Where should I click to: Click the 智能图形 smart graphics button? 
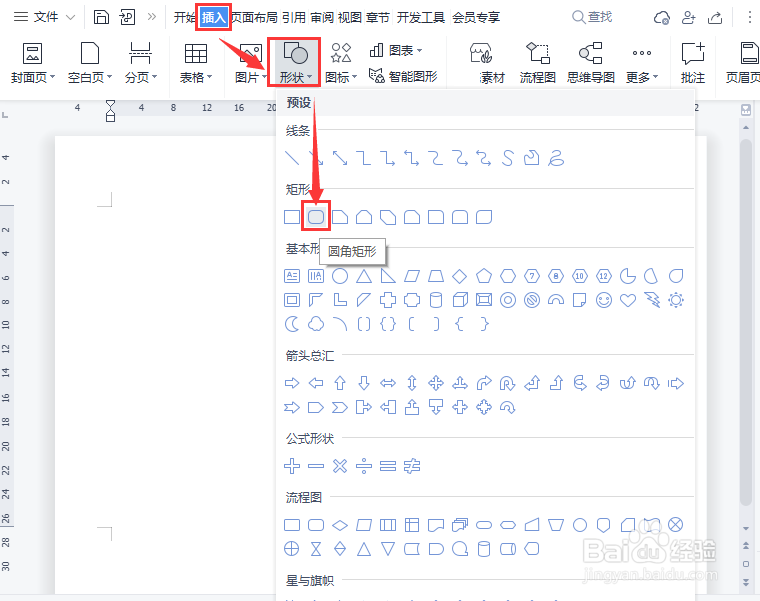[403, 76]
